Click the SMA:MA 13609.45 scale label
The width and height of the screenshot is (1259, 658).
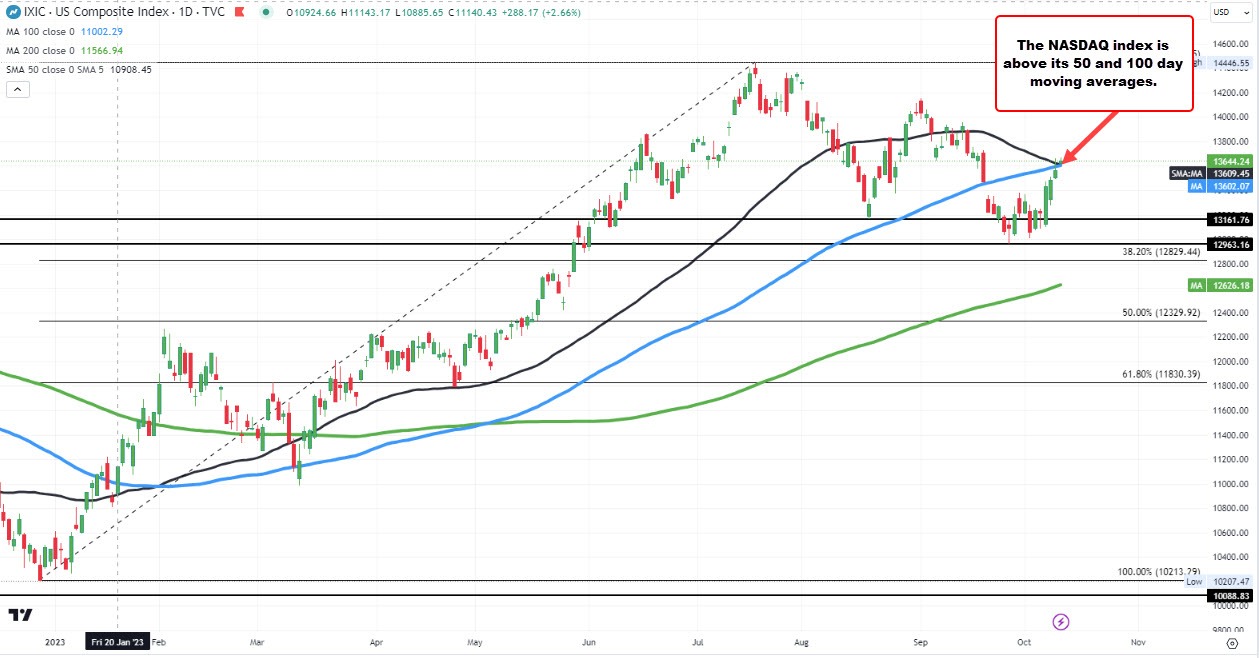coord(1209,173)
